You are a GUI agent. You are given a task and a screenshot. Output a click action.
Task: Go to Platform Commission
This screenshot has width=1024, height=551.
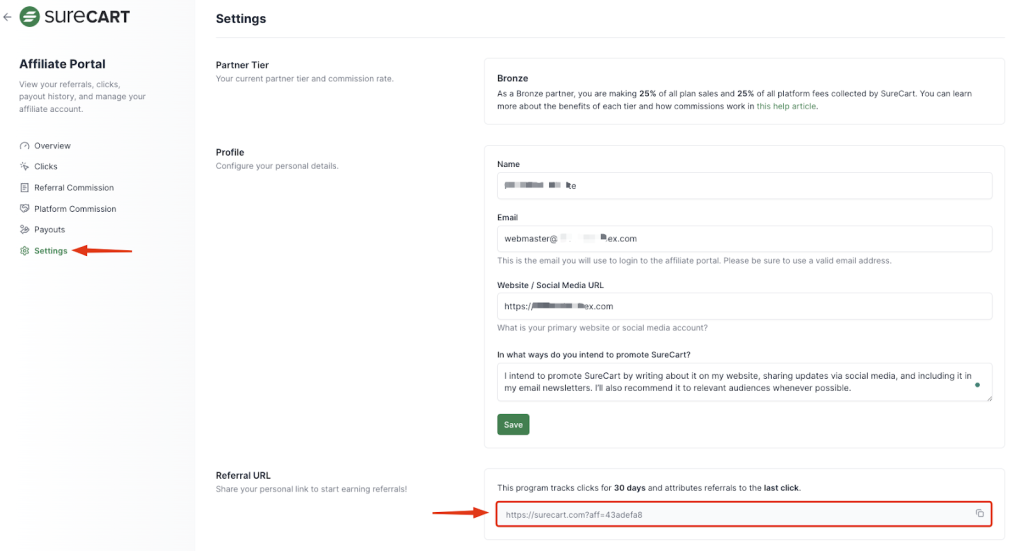pyautogui.click(x=75, y=209)
